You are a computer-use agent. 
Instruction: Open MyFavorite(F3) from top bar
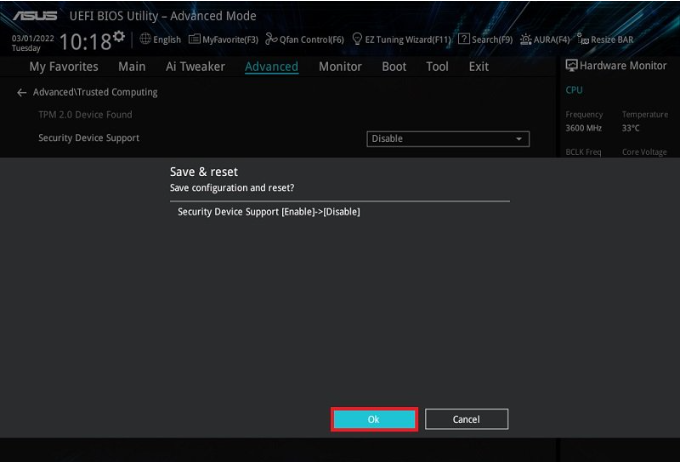[230, 39]
